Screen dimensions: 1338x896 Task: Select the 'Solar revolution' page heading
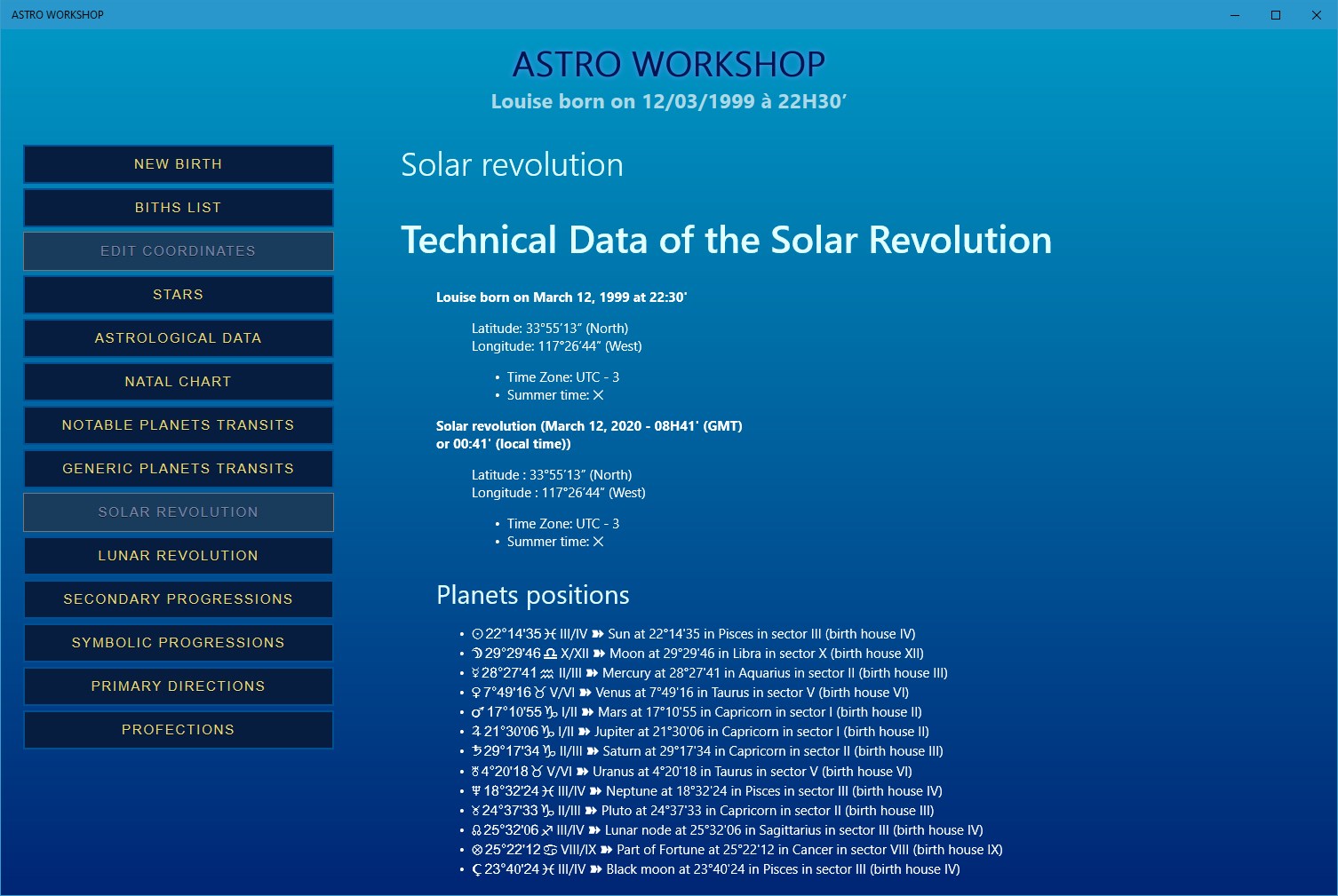click(x=513, y=165)
